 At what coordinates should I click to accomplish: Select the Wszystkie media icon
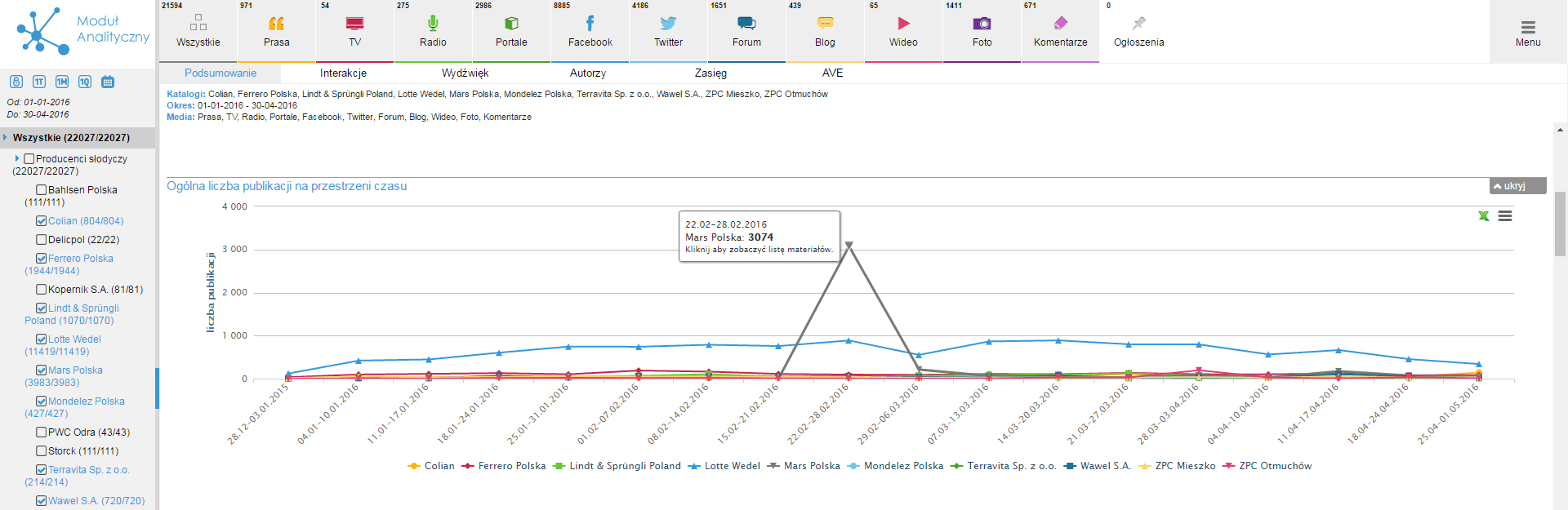point(198,23)
